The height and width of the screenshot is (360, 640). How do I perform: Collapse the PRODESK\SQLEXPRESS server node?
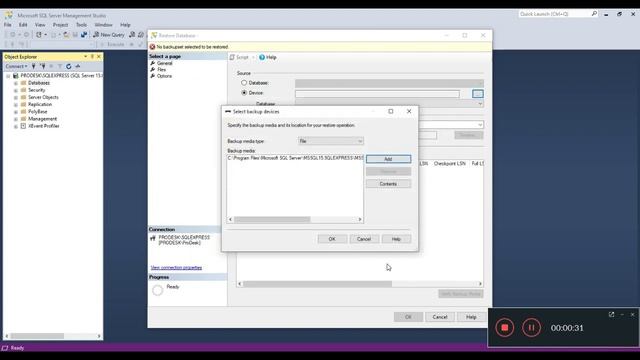tap(8, 76)
